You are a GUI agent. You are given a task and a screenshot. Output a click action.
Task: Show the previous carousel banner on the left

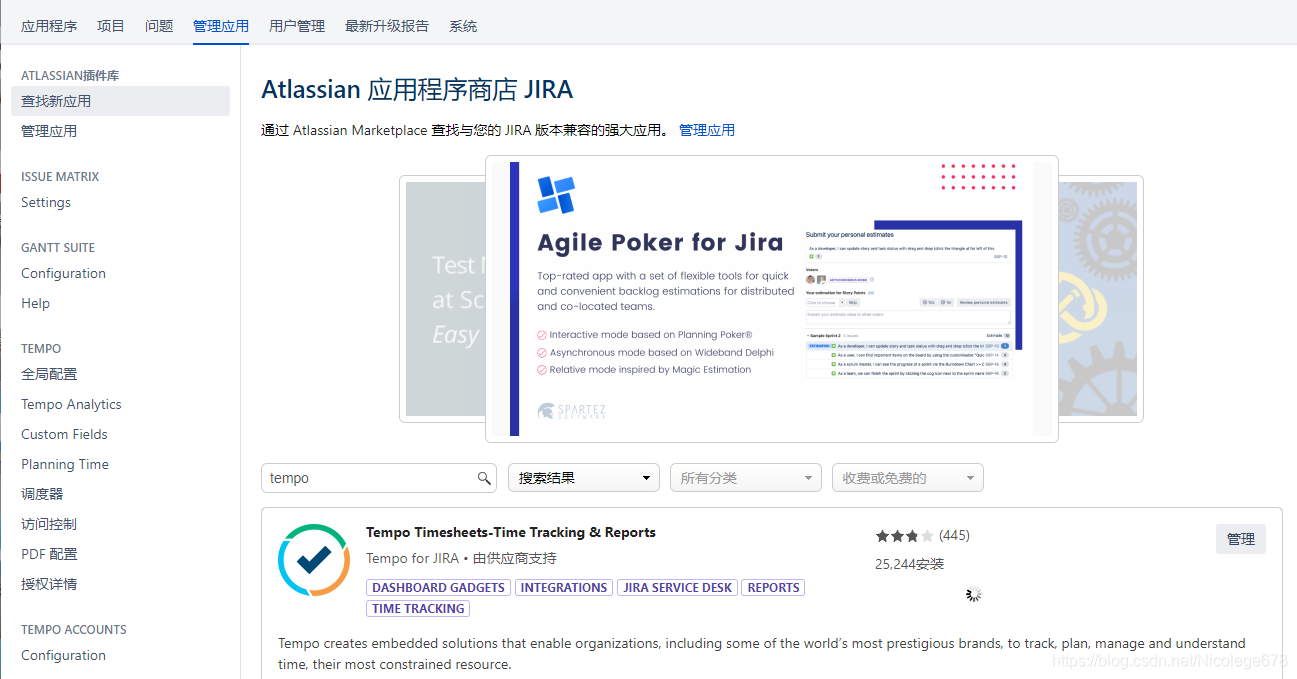tap(443, 298)
